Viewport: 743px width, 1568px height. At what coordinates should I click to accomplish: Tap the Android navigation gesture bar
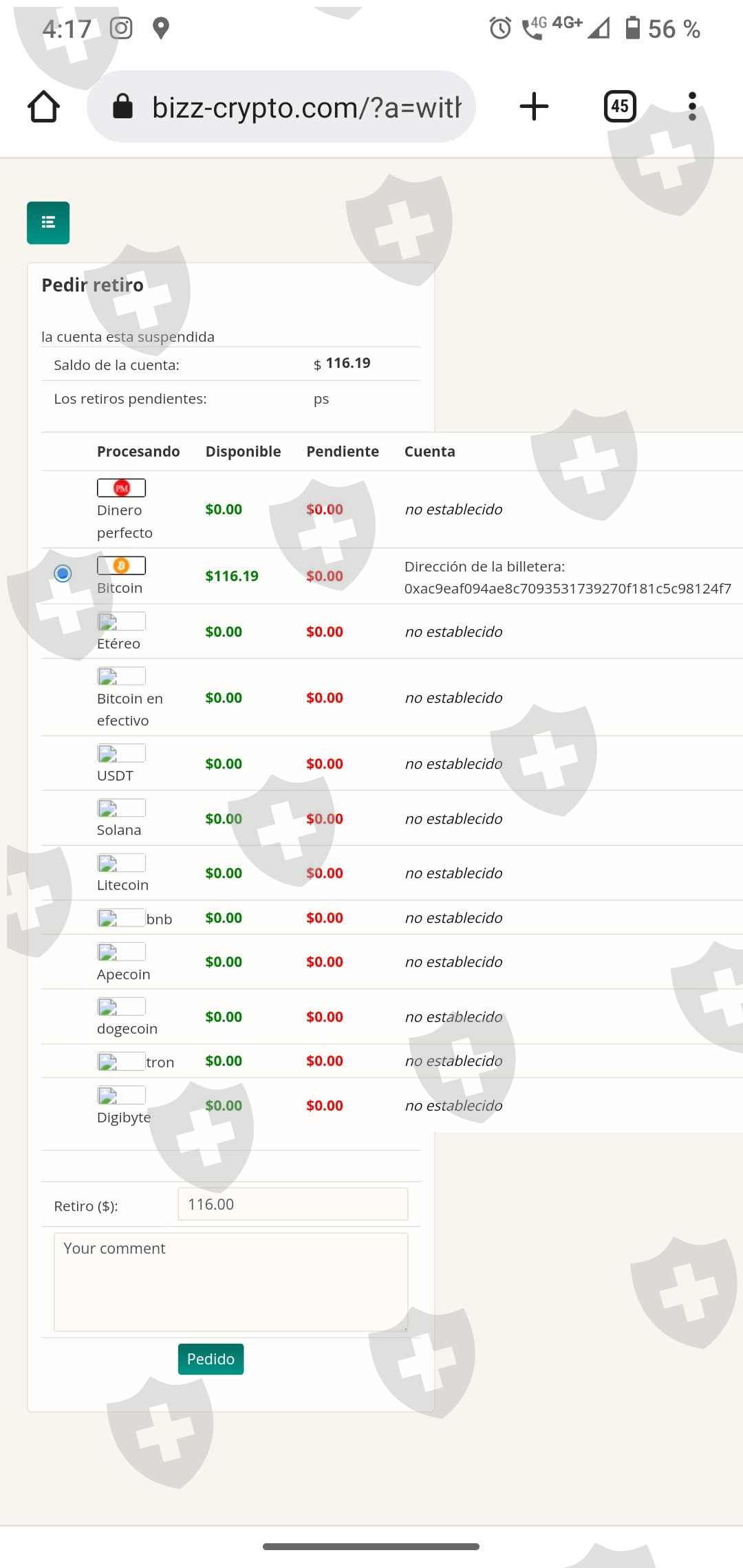[x=371, y=1547]
